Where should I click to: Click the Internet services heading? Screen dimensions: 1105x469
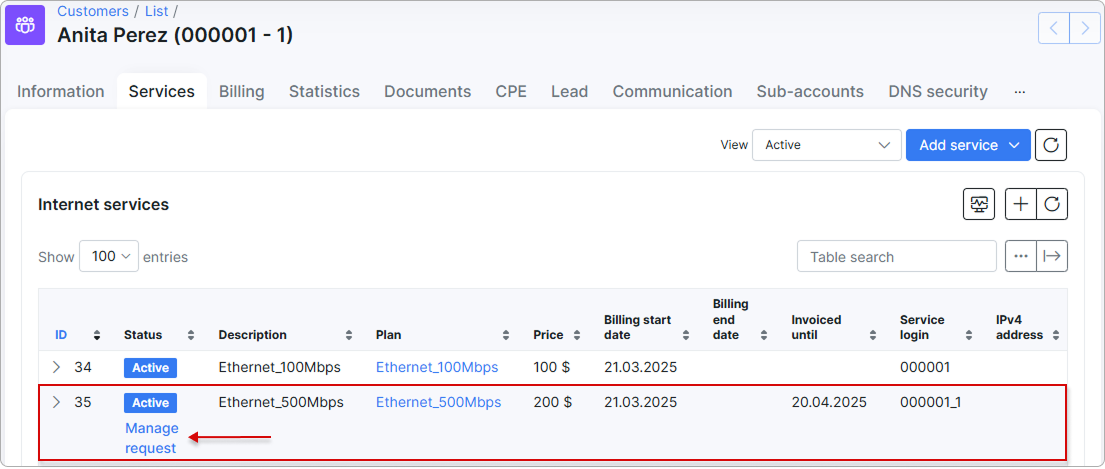tap(104, 204)
